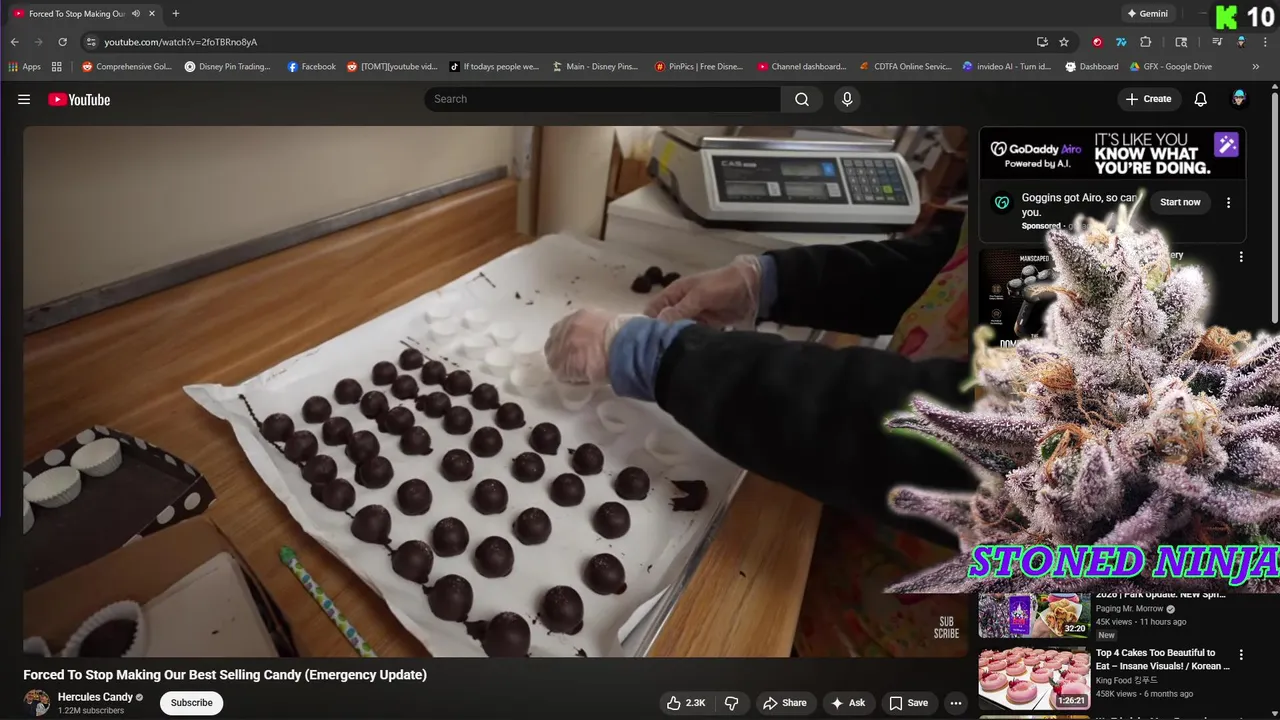Open Hercules Candy channel avatar
This screenshot has width=1280, height=720.
[x=37, y=702]
